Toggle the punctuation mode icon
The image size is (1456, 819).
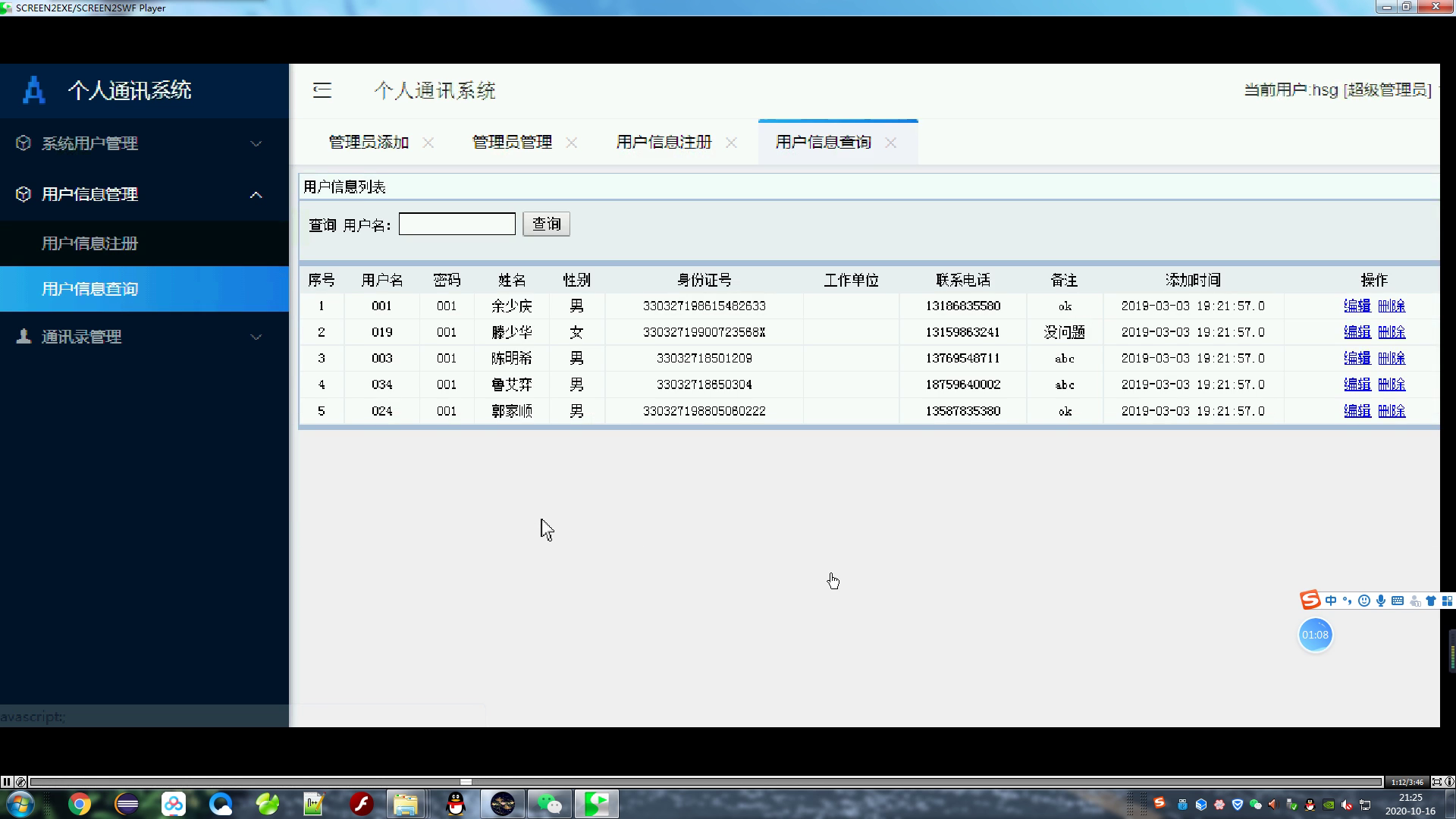1348,601
